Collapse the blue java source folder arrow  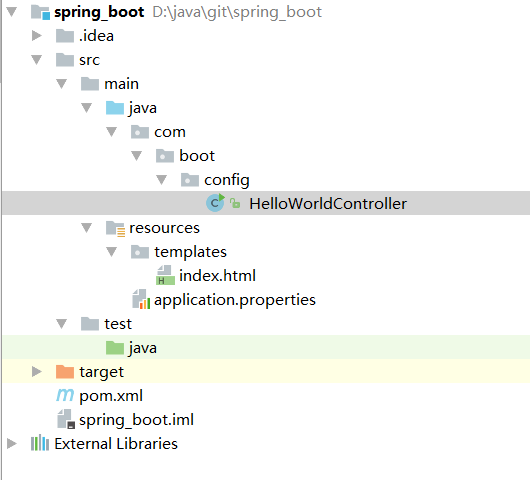87,108
